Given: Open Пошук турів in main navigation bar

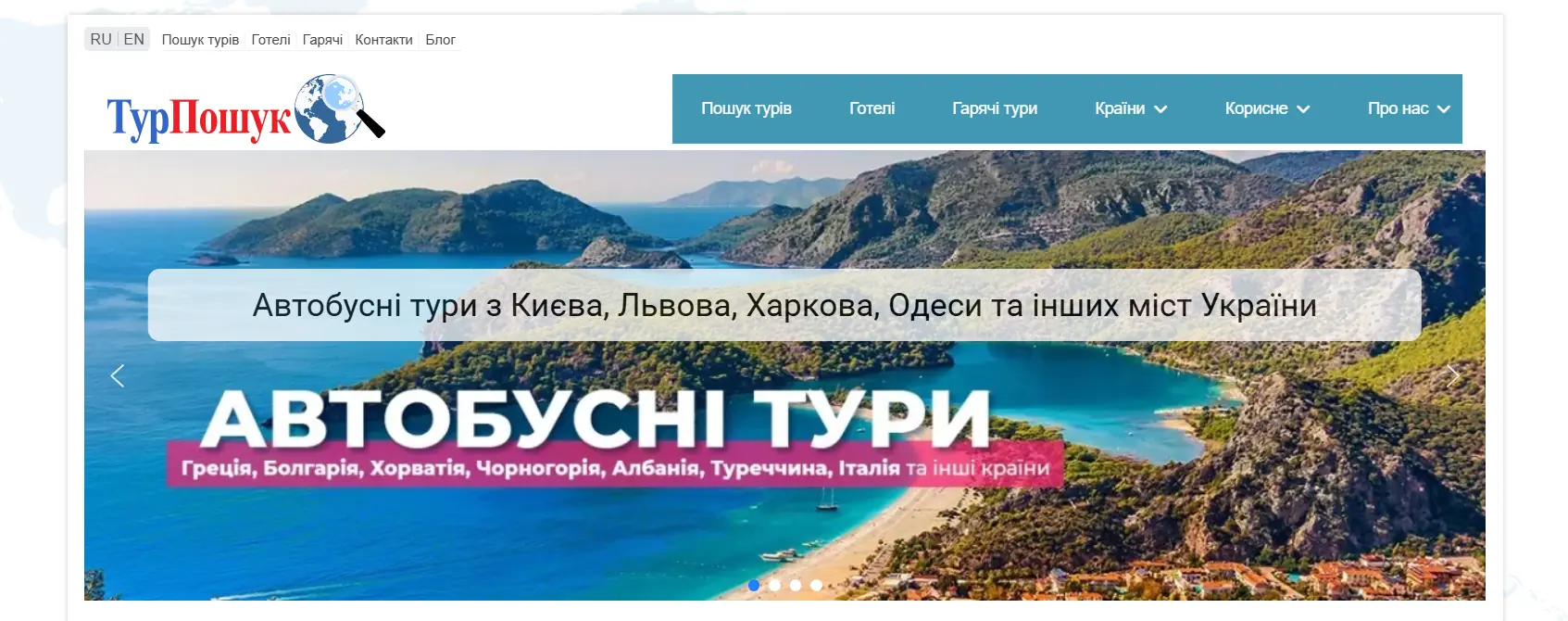Looking at the screenshot, I should click(746, 108).
